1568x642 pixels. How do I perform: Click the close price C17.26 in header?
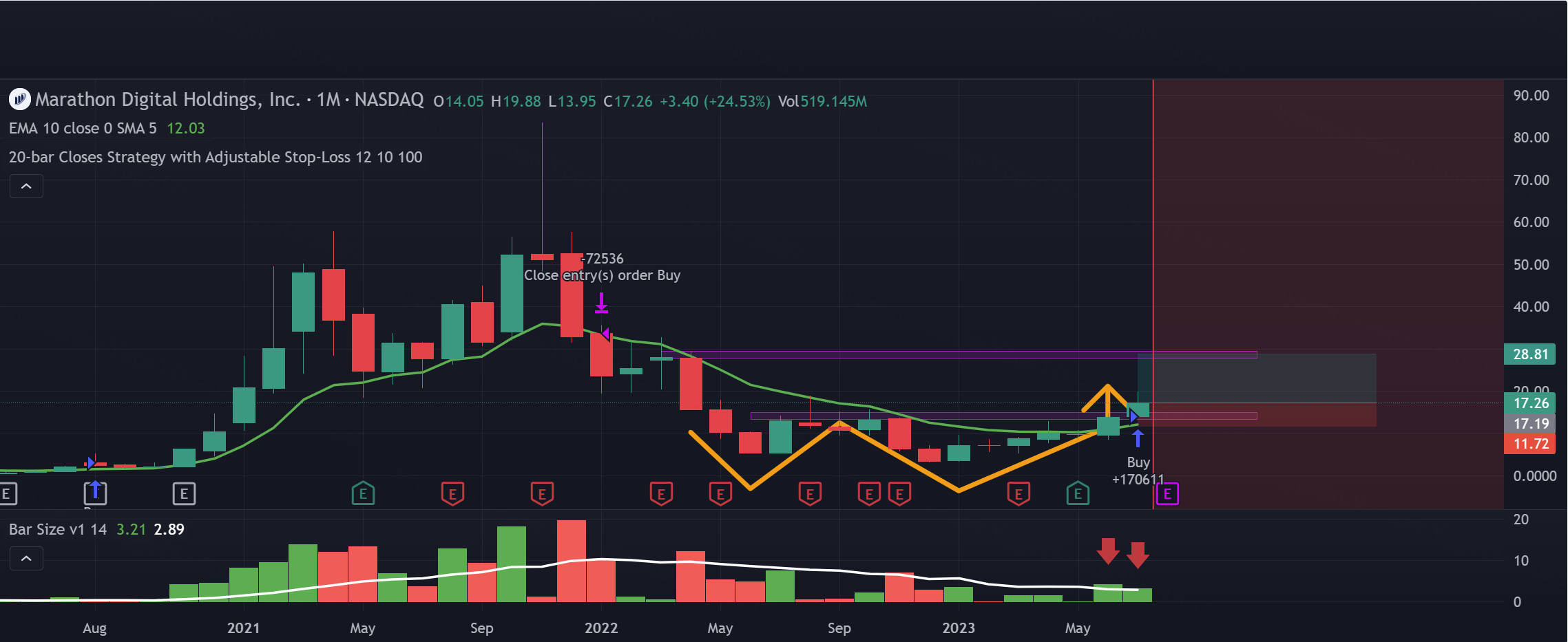click(x=628, y=102)
